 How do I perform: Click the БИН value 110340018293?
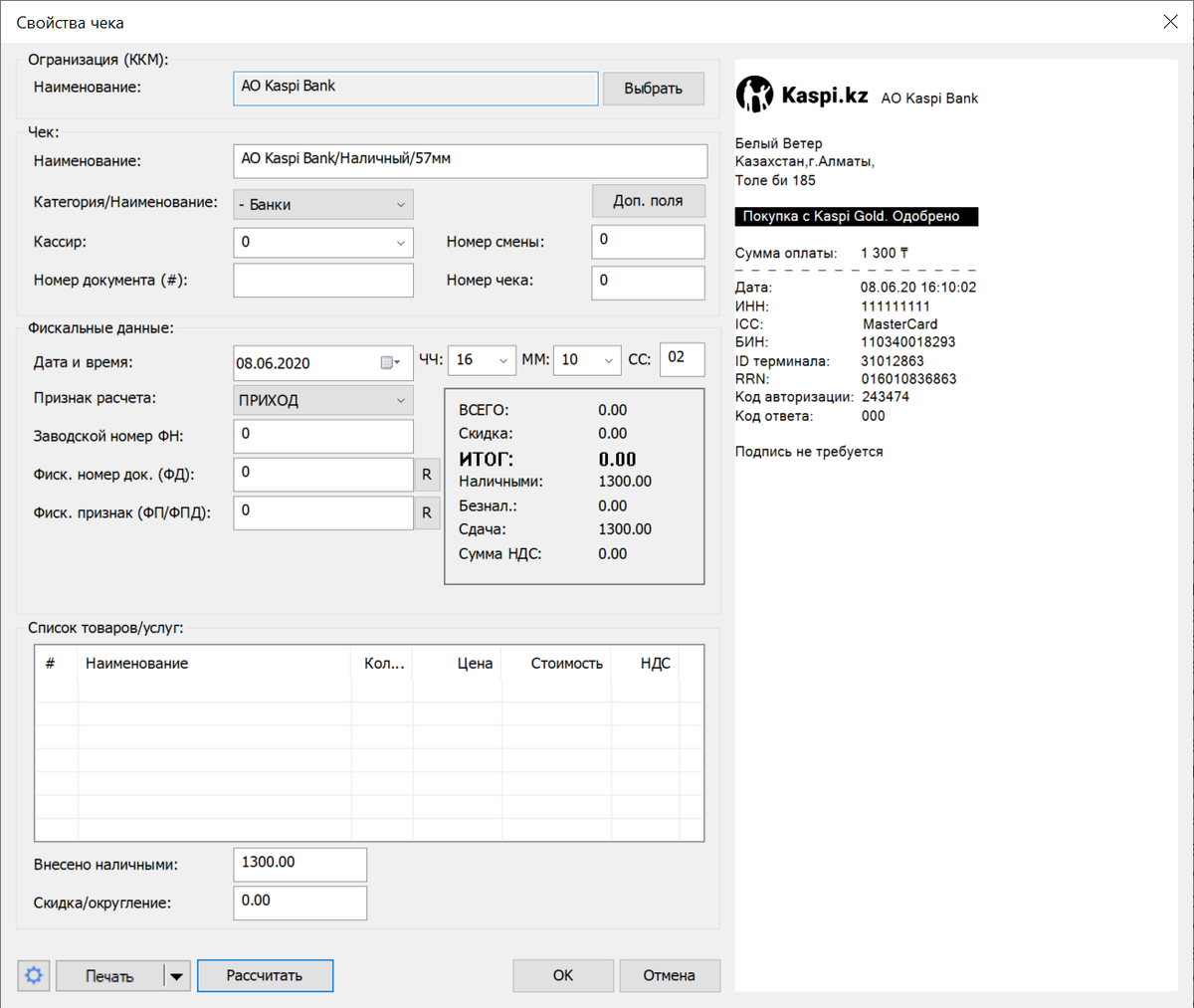(x=908, y=342)
